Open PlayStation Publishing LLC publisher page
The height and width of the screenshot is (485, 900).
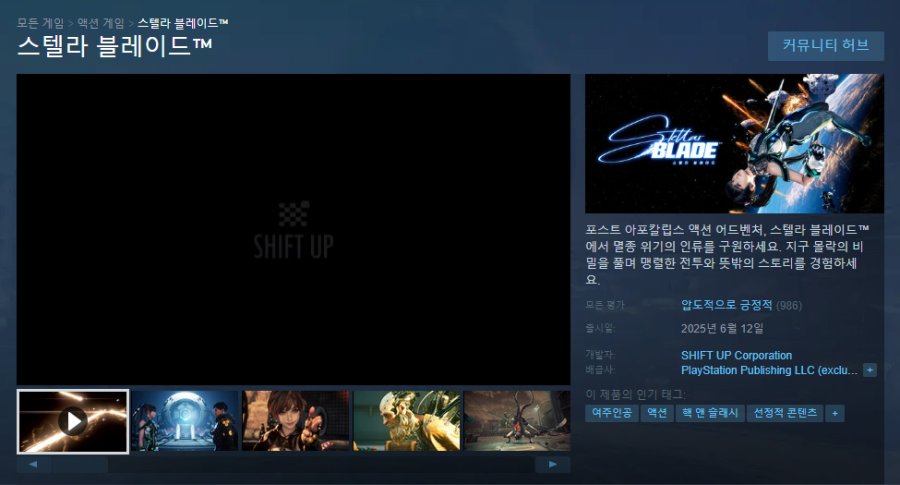point(769,370)
